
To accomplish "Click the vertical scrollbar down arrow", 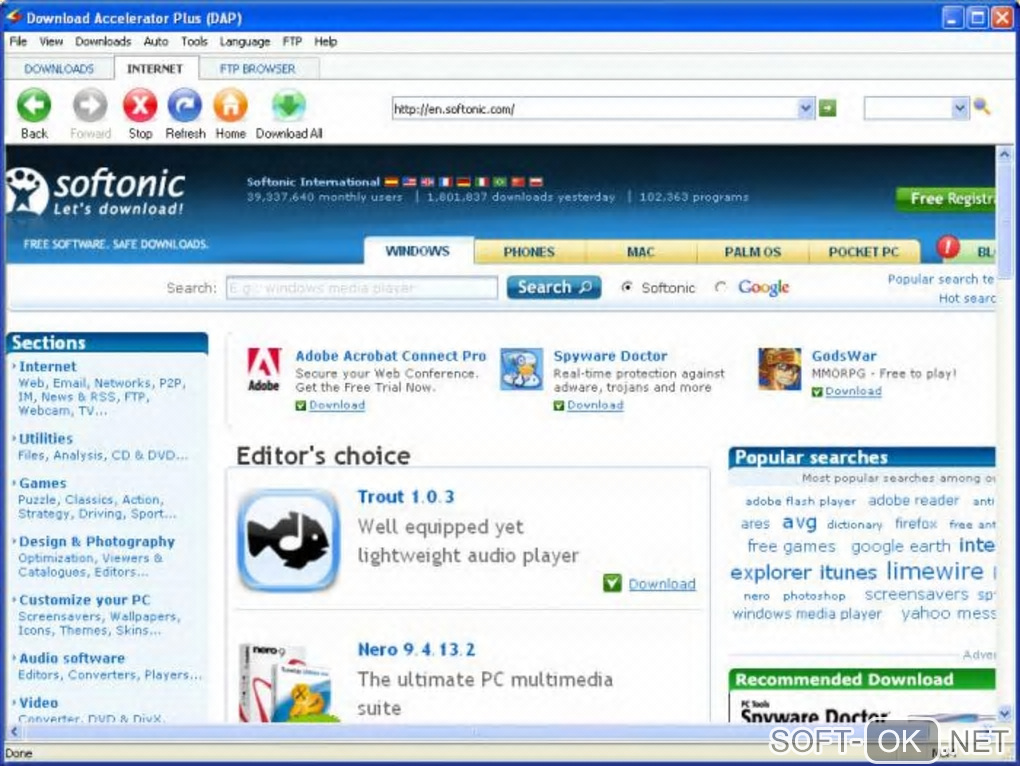I will point(1004,714).
